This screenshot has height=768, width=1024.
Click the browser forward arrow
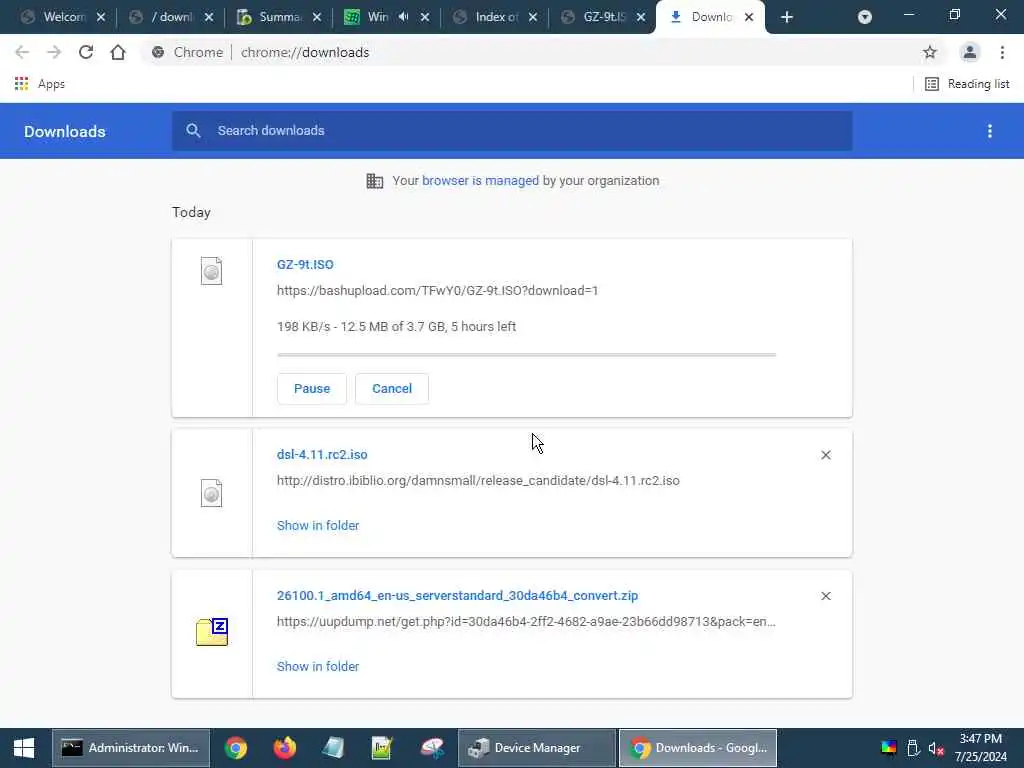[x=54, y=52]
